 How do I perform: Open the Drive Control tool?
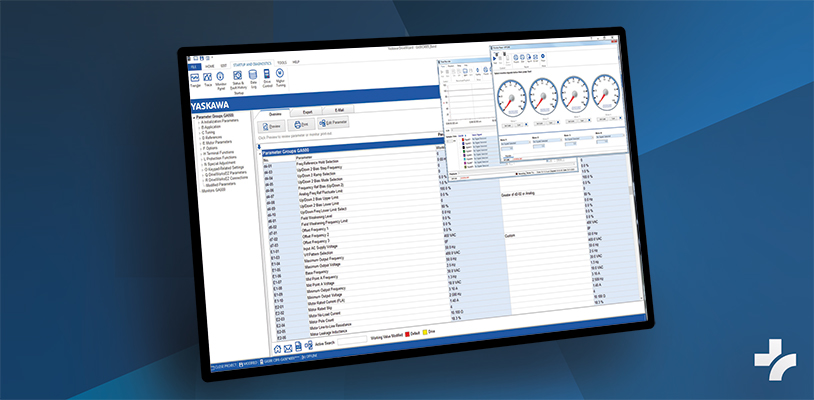point(267,77)
